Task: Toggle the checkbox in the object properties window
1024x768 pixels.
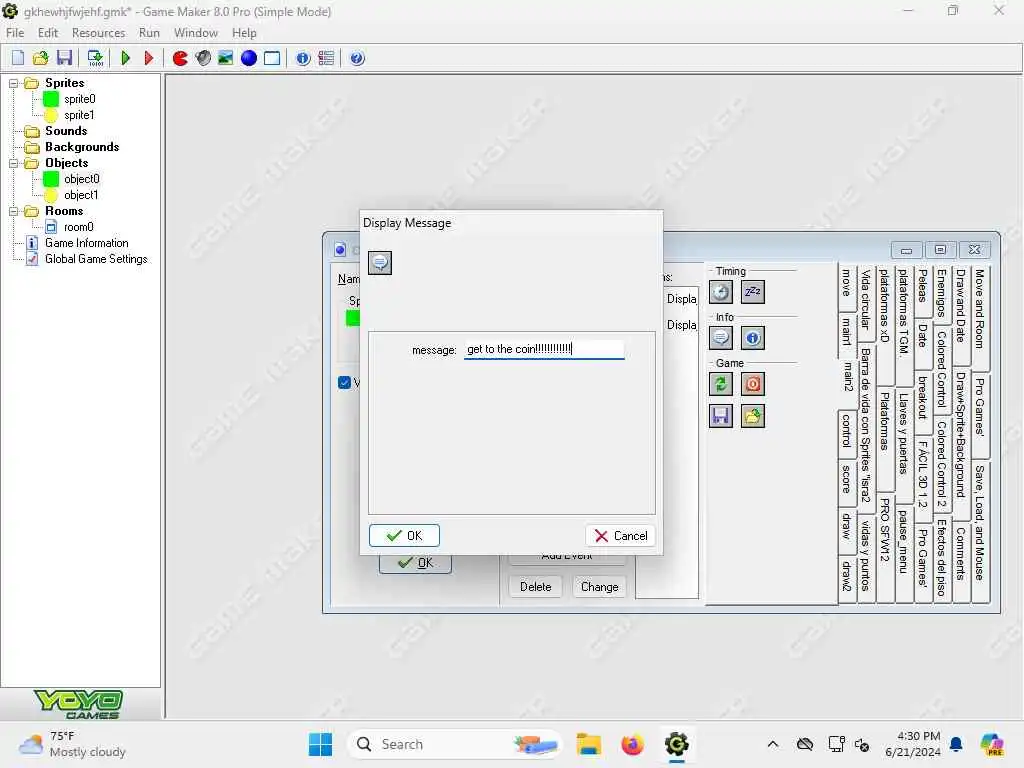Action: [345, 383]
